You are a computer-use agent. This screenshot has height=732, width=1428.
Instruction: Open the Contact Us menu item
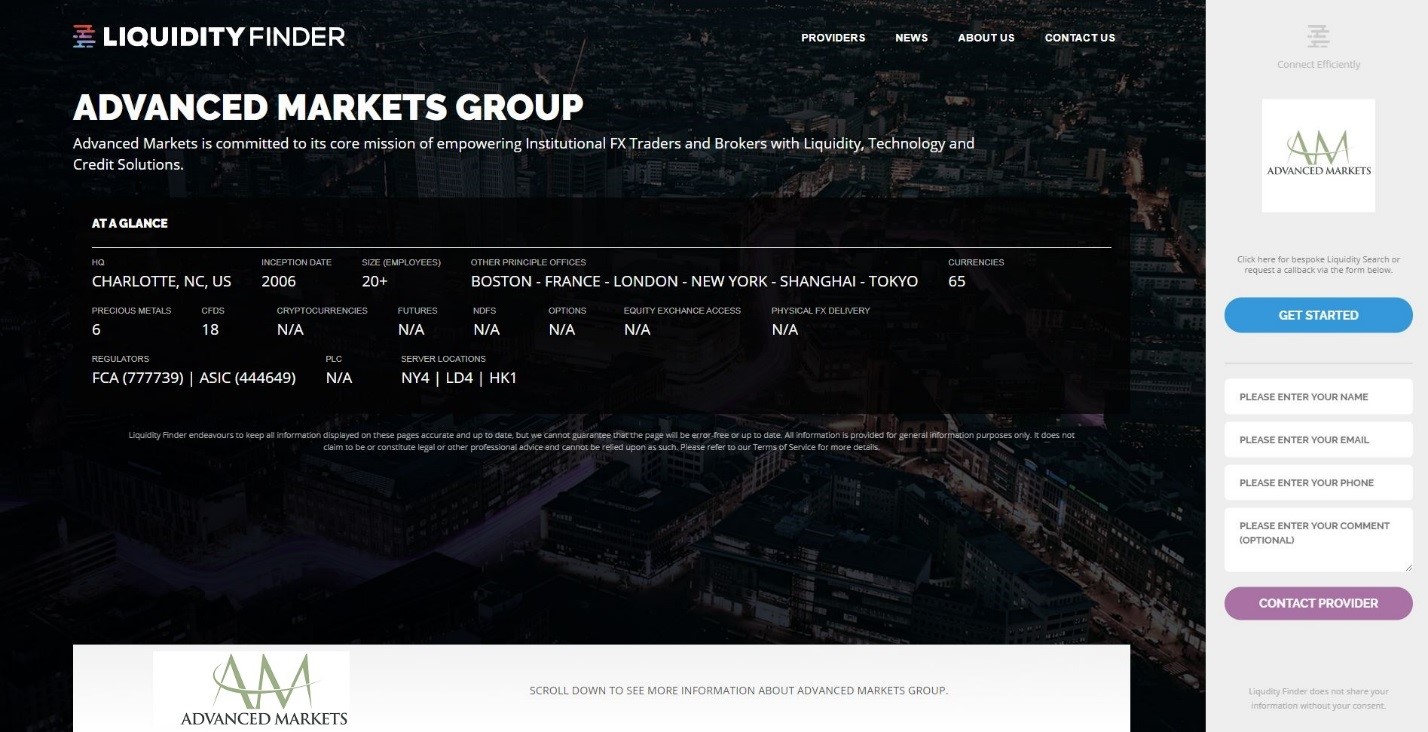tap(1080, 38)
